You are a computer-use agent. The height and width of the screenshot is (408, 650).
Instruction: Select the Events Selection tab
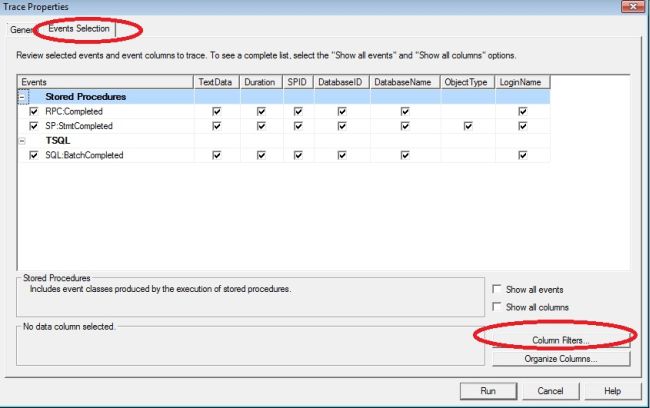[79, 29]
